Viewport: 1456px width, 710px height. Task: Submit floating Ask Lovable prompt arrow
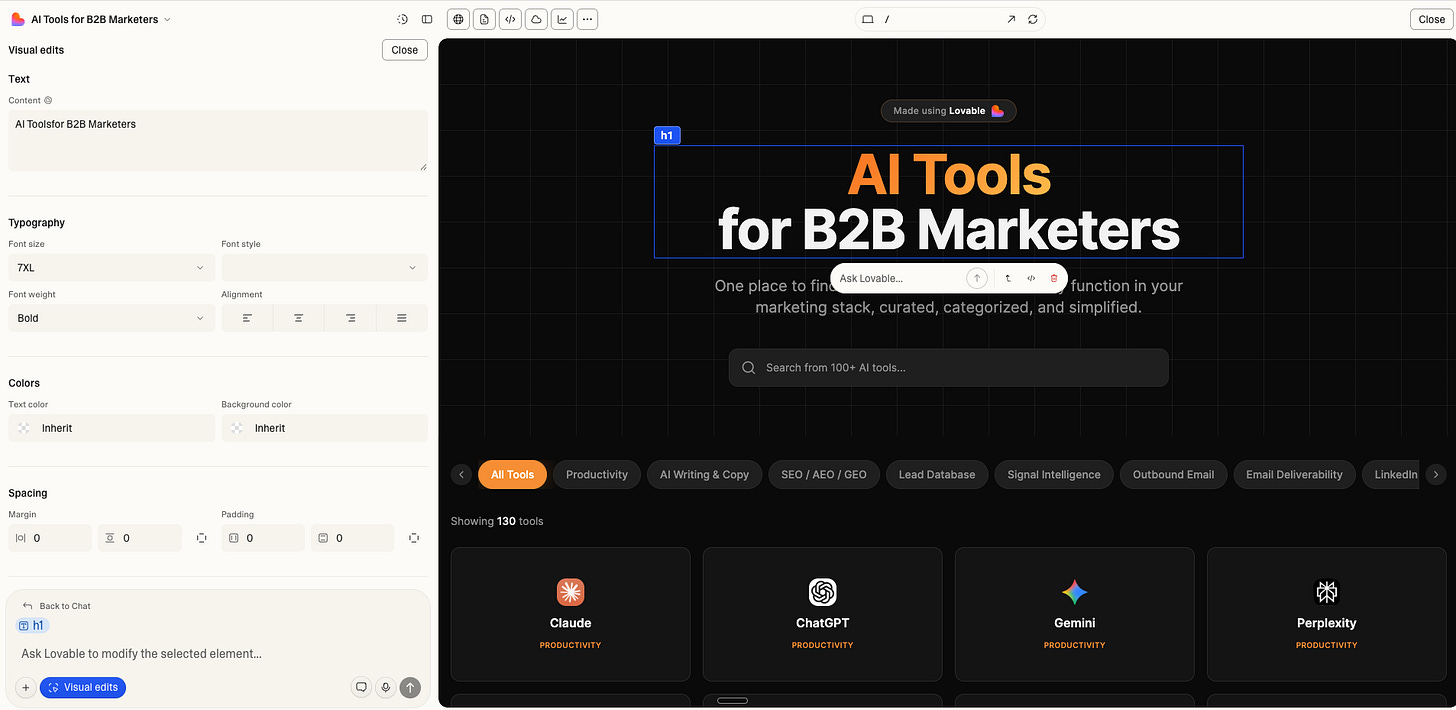pyautogui.click(x=977, y=278)
